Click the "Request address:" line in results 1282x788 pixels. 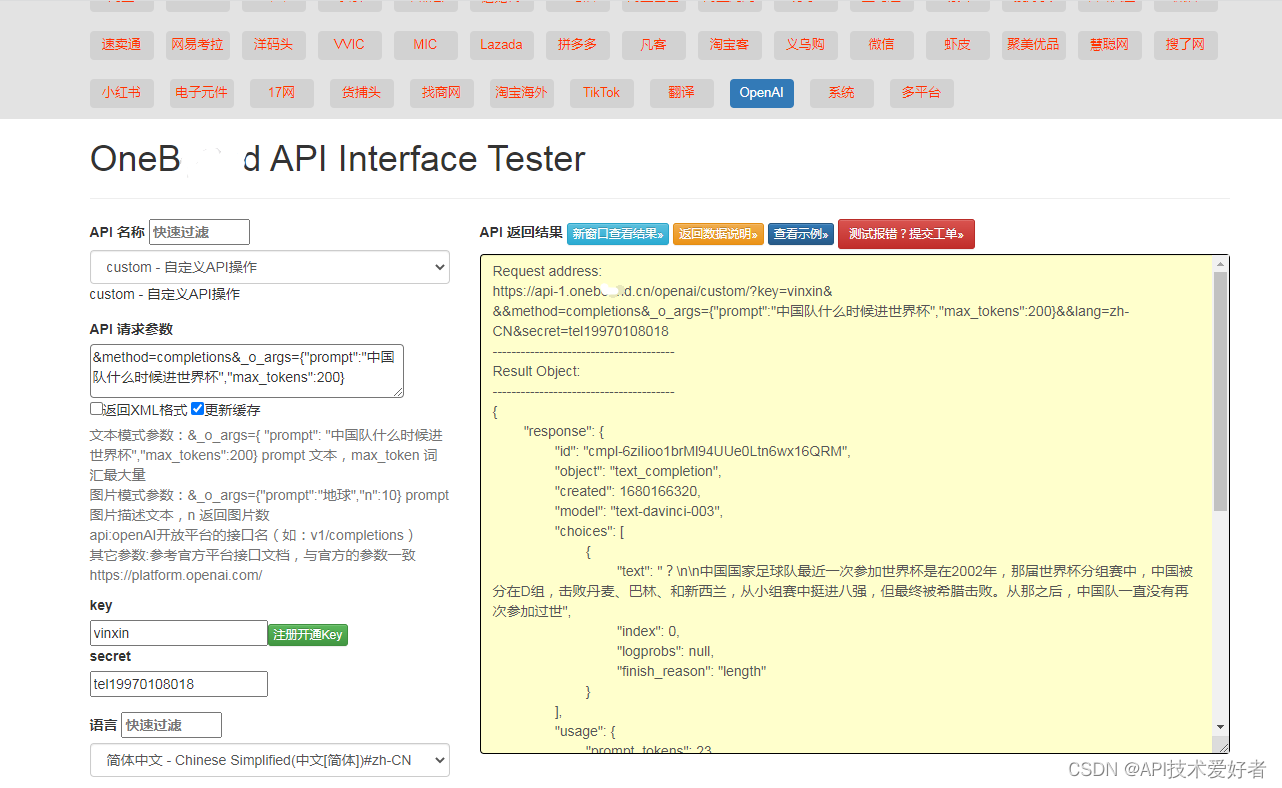[548, 271]
